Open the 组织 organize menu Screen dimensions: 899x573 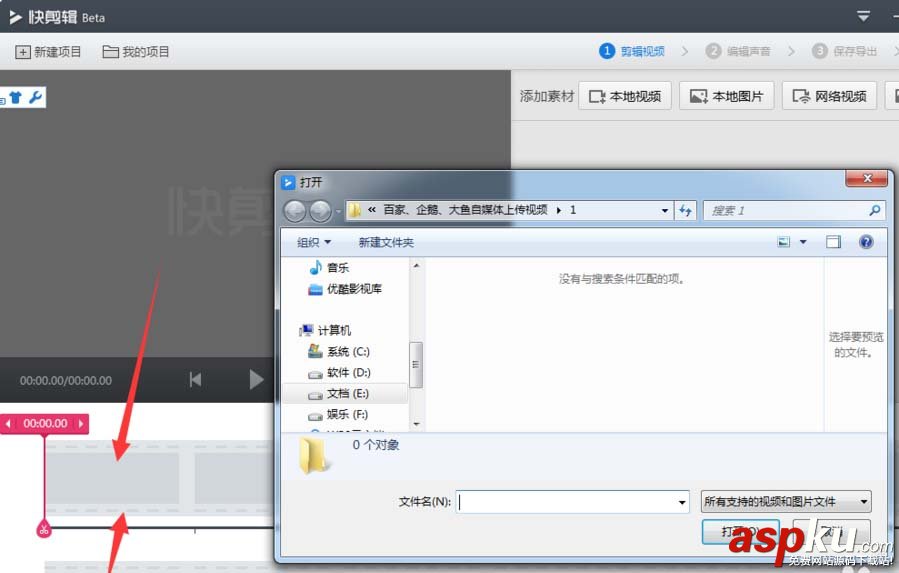tap(314, 242)
